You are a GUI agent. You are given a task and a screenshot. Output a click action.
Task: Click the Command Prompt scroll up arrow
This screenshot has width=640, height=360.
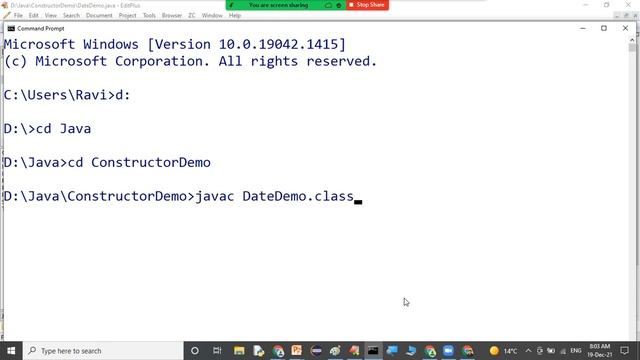coord(632,40)
